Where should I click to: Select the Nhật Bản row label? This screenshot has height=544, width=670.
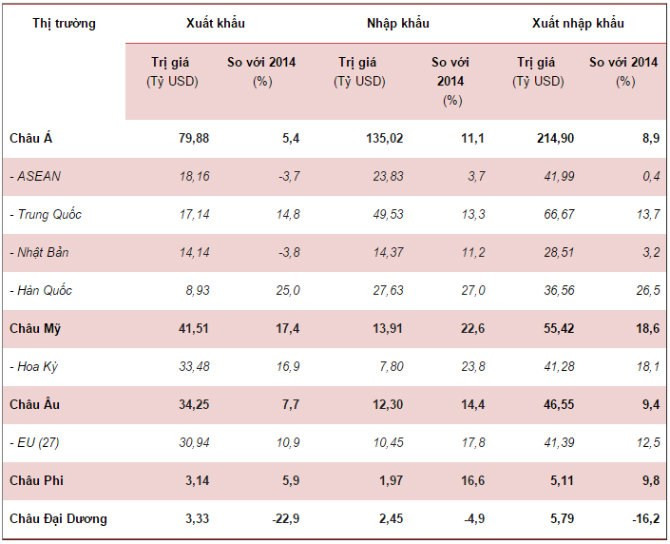[x=40, y=253]
